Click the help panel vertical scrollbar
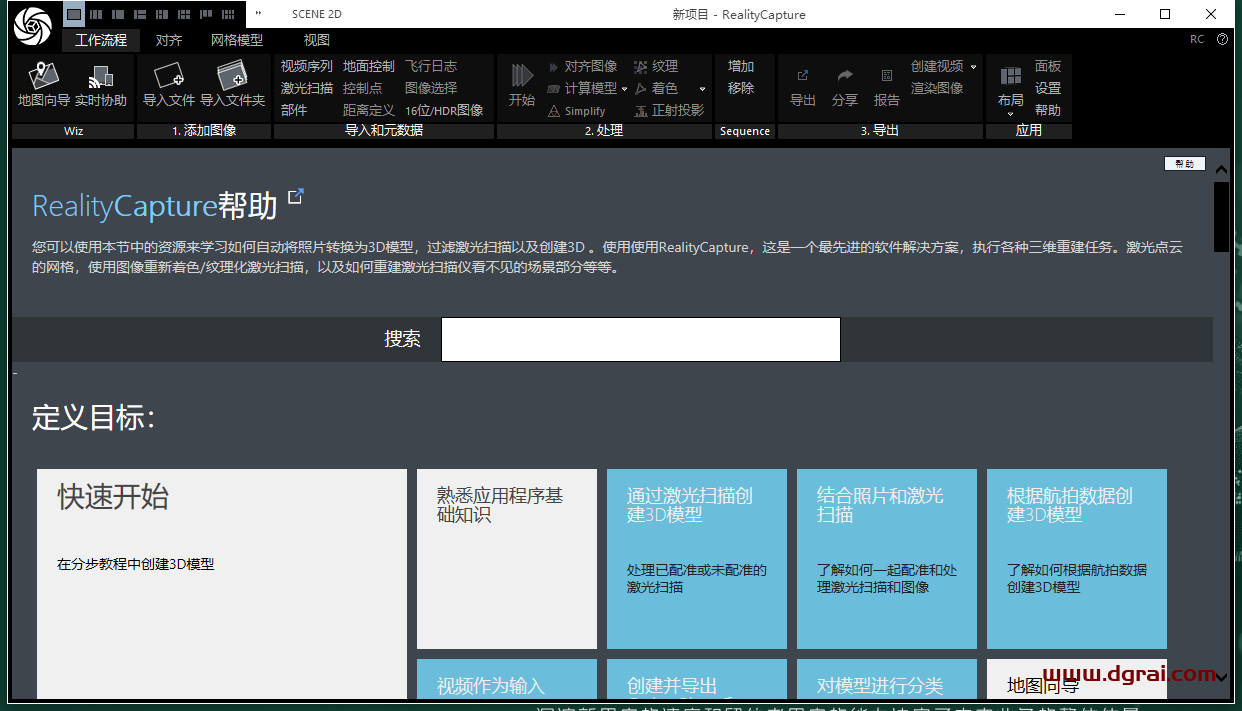This screenshot has width=1242, height=711. coord(1221,217)
